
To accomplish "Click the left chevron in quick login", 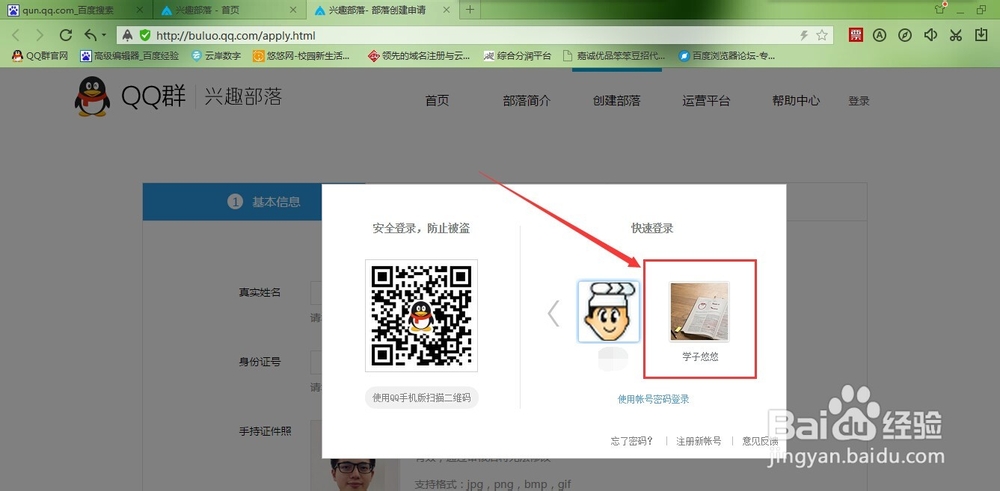I will (x=554, y=313).
